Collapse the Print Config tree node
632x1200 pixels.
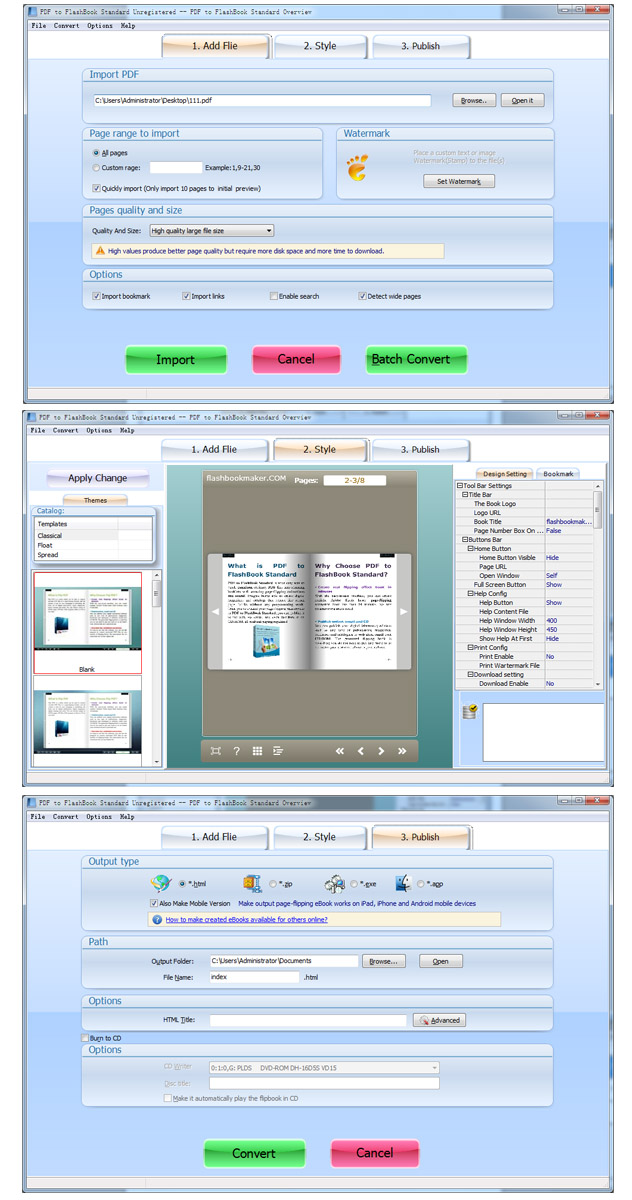click(x=470, y=648)
